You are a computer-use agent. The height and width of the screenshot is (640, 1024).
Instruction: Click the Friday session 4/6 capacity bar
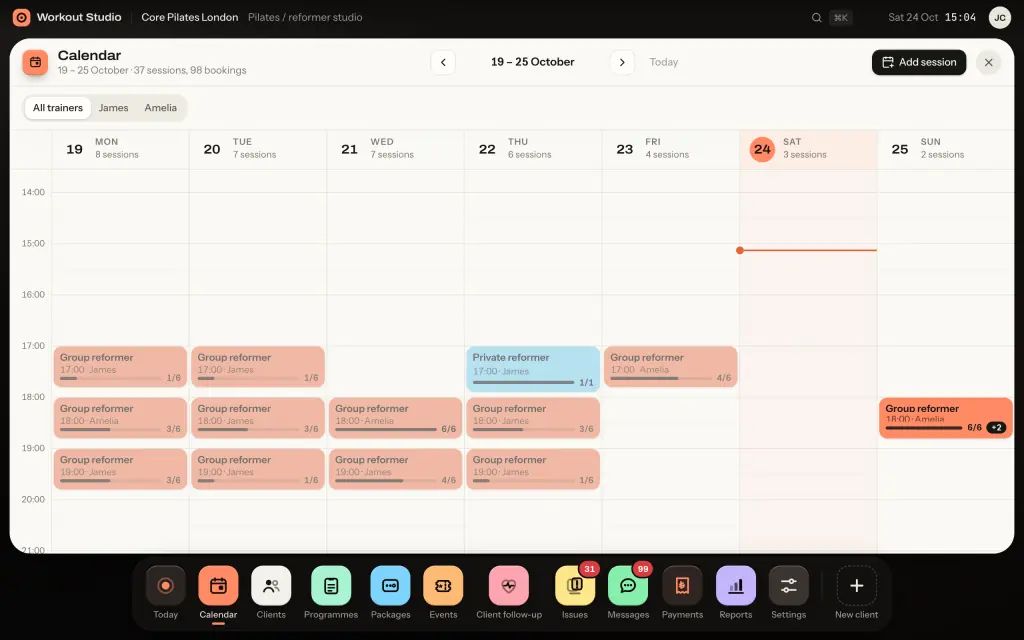tap(661, 378)
